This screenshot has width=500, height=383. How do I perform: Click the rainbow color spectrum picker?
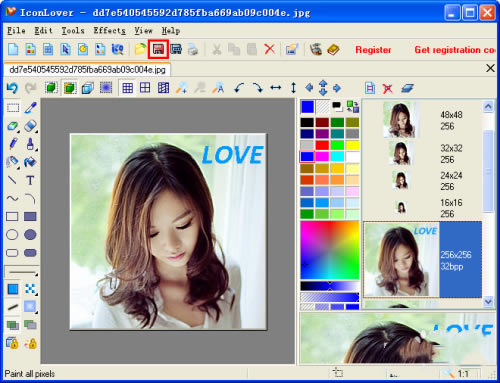(329, 250)
